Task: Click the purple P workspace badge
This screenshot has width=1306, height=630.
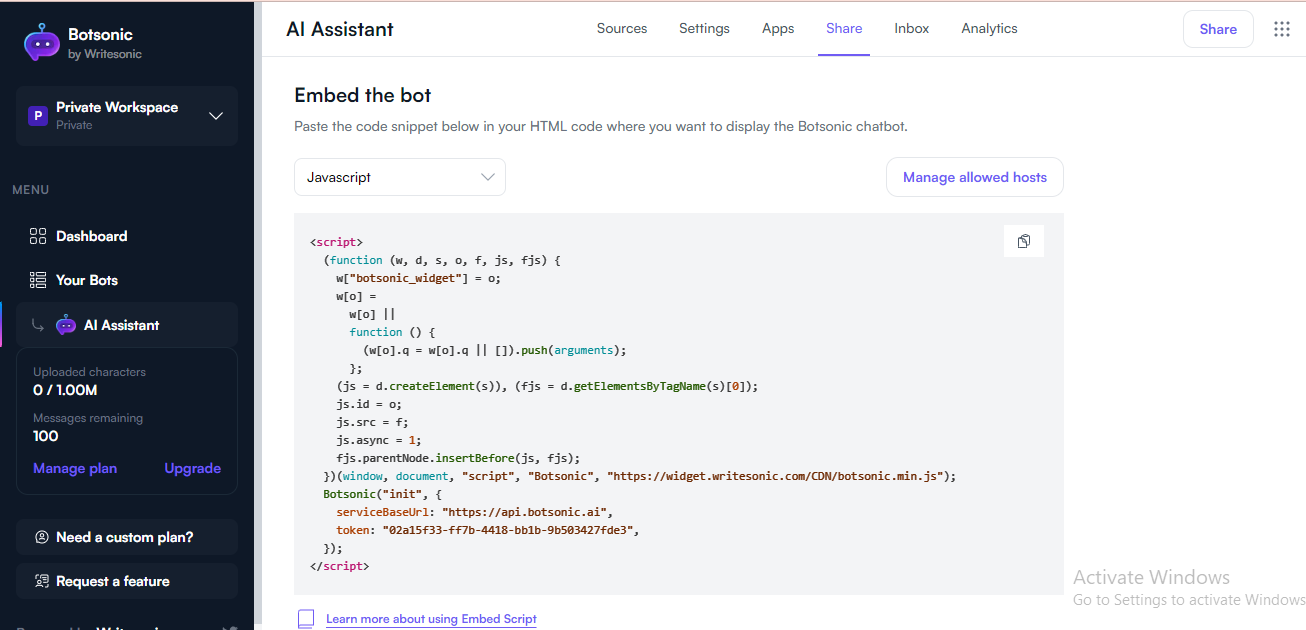Action: tap(37, 116)
